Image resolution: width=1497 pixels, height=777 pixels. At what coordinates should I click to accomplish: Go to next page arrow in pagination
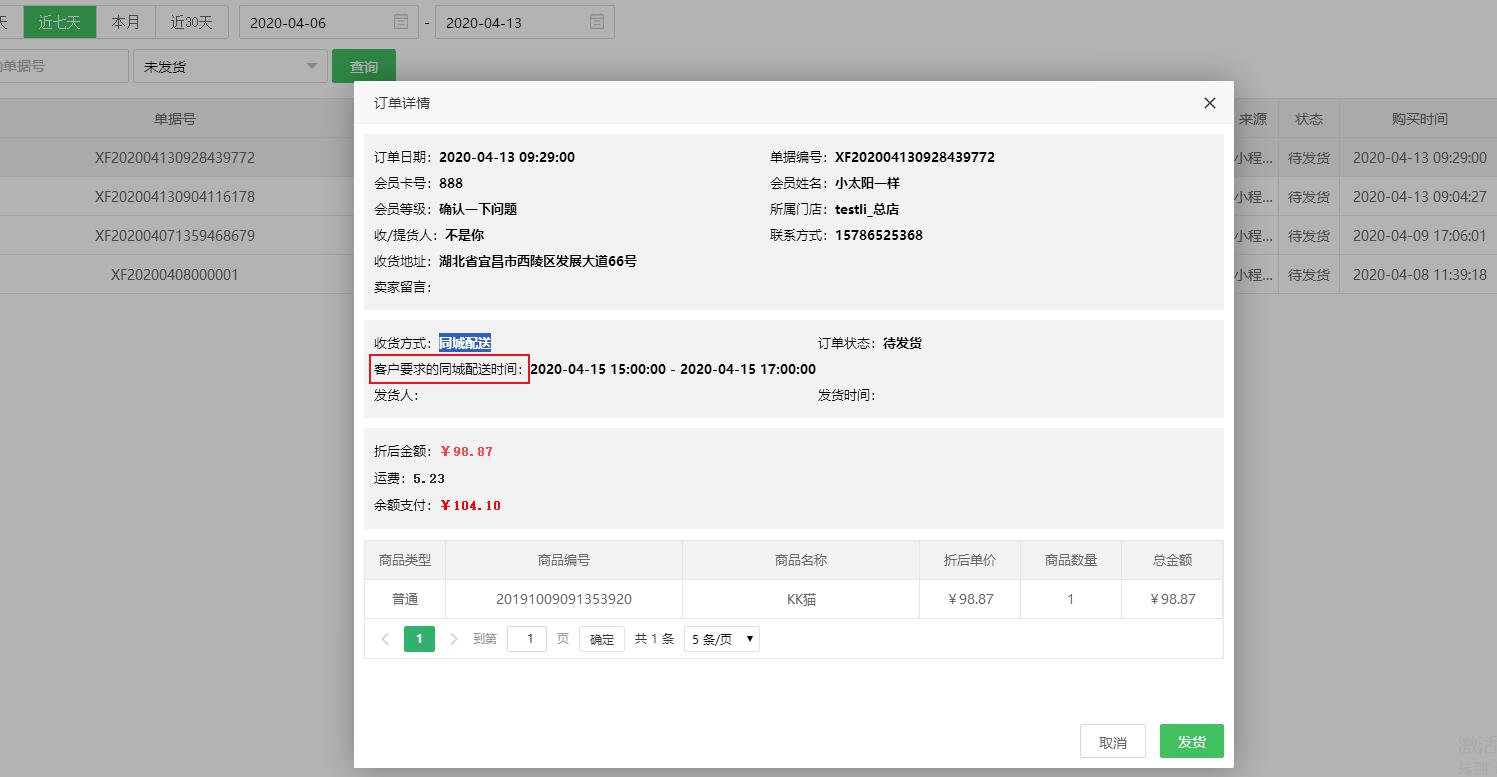[453, 639]
